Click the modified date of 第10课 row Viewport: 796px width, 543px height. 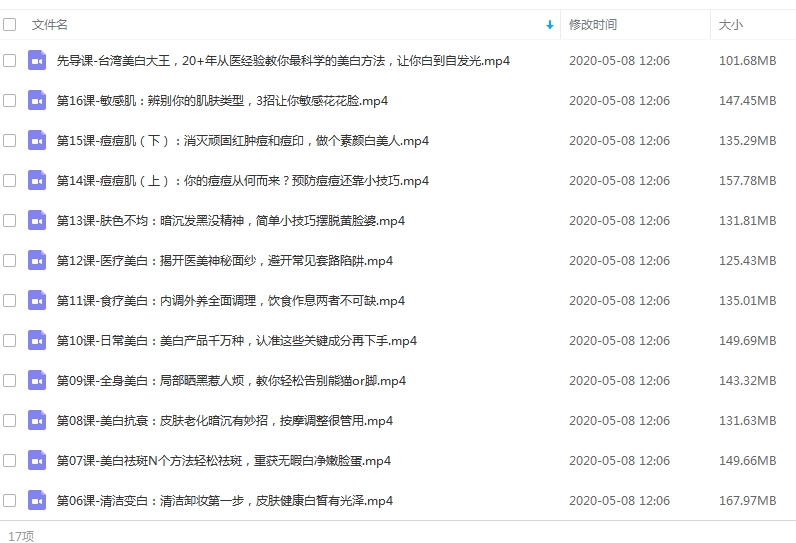tap(619, 341)
